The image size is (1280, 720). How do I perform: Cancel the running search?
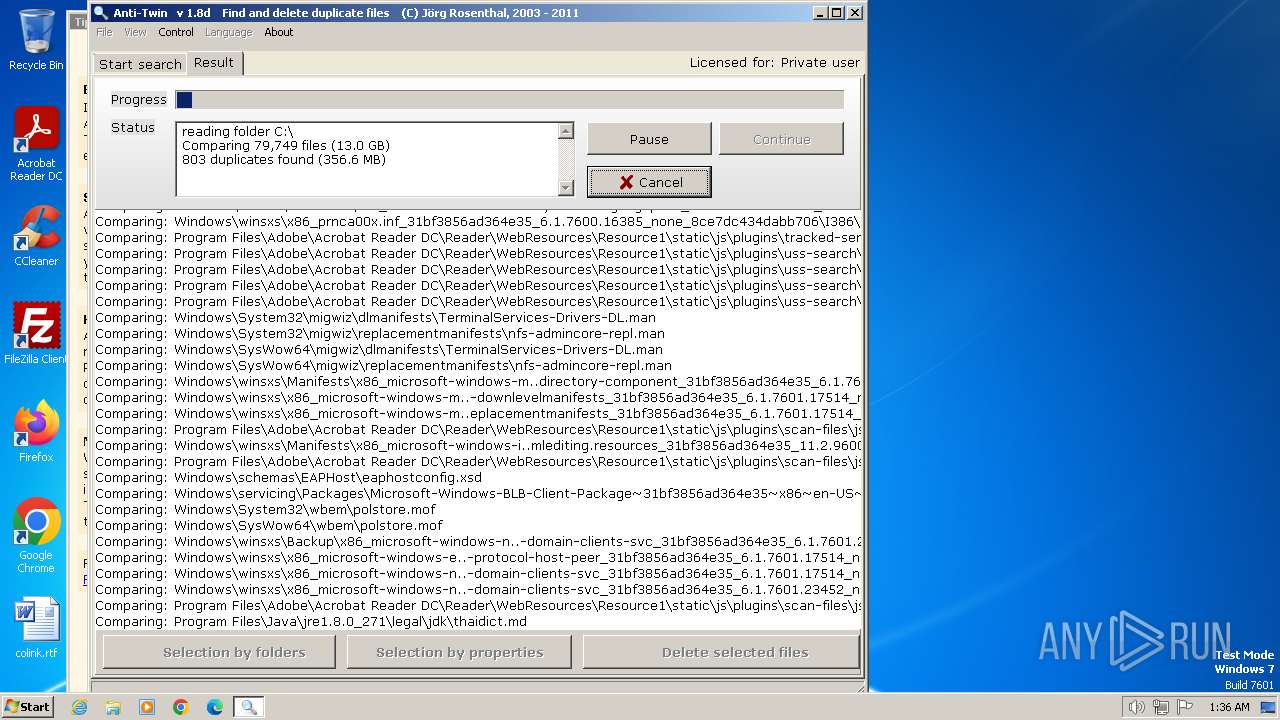click(649, 182)
